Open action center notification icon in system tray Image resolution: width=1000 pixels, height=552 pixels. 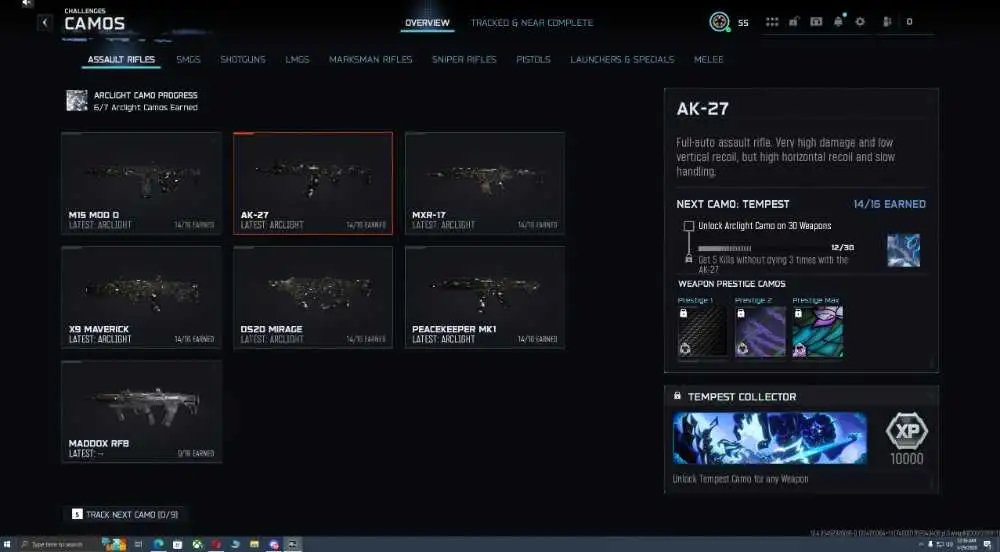(x=987, y=544)
